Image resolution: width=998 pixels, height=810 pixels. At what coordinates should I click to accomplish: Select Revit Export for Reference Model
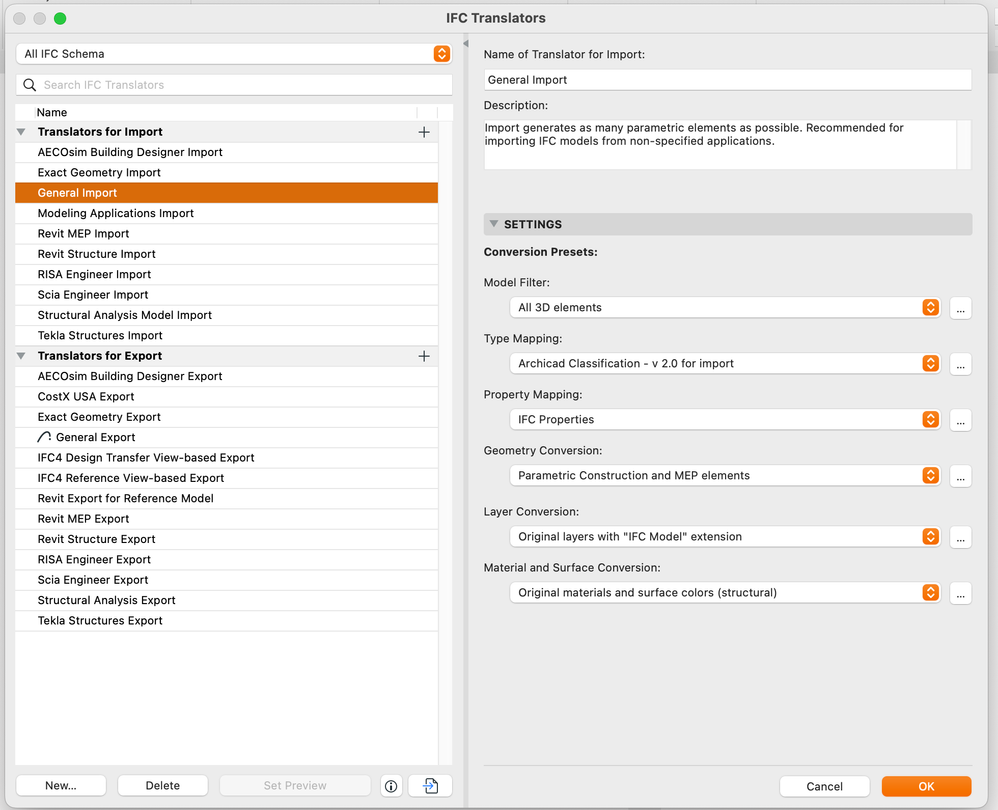pyautogui.click(x=227, y=498)
